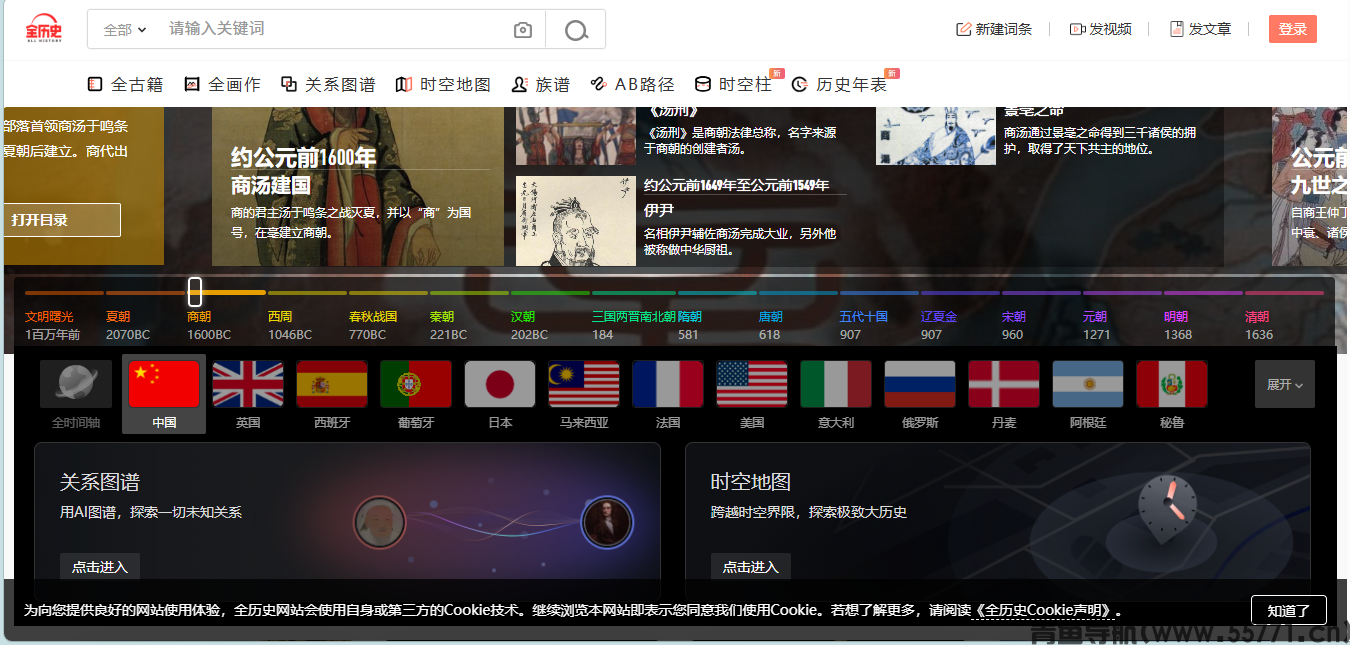Open the 历史年表 menu item

click(840, 85)
